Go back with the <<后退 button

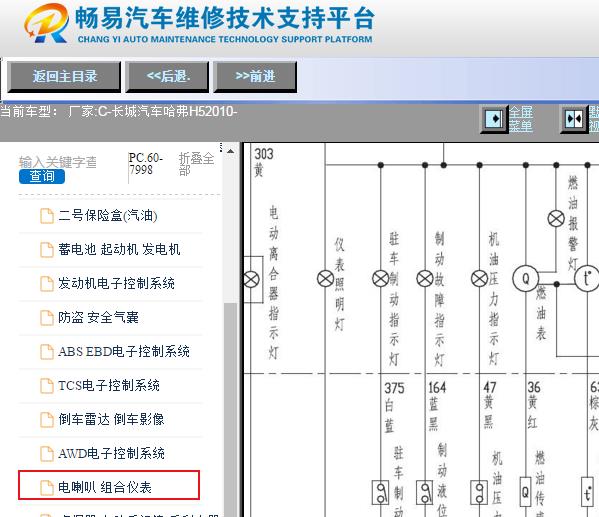(x=167, y=77)
